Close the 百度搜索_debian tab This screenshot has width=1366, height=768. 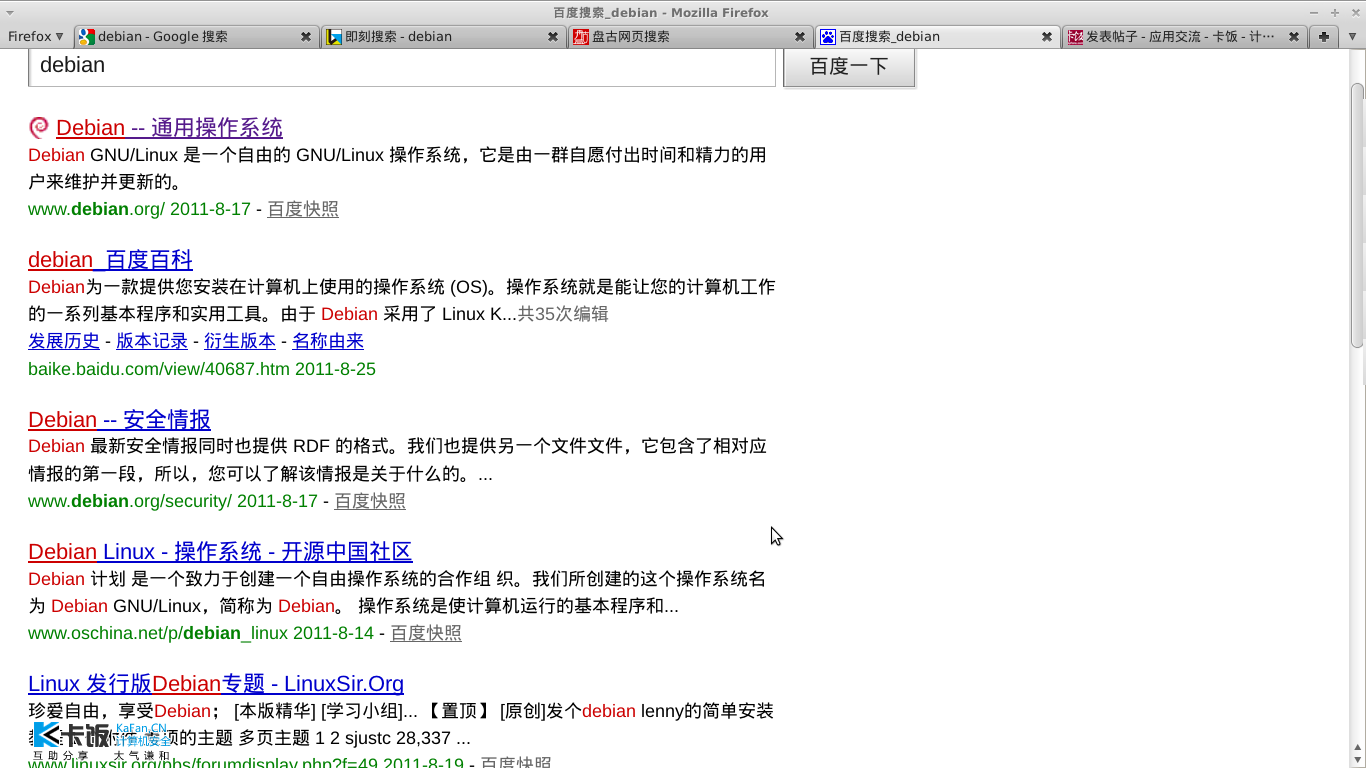[x=1047, y=36]
